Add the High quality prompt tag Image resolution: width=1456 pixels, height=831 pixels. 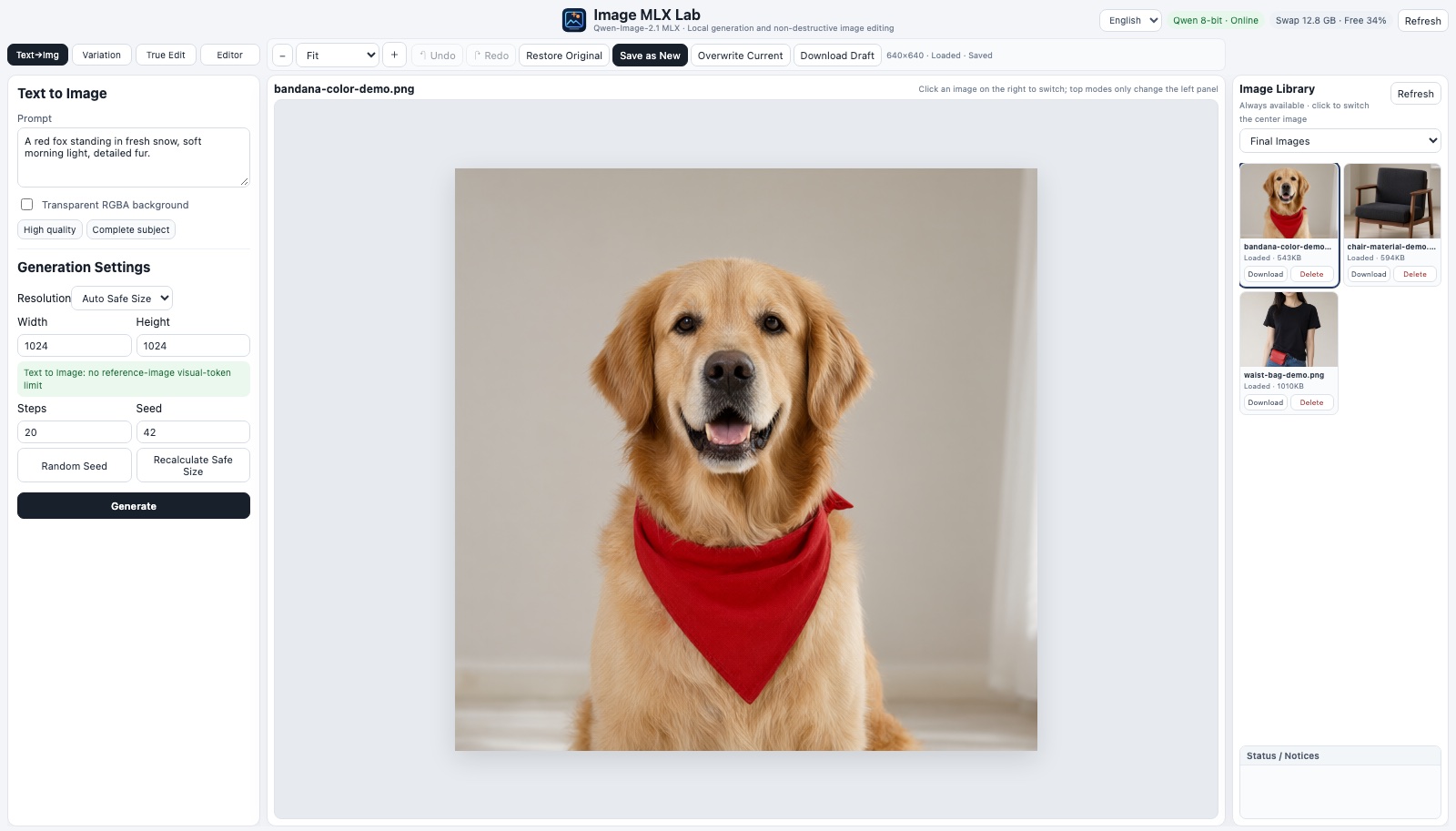click(x=50, y=229)
